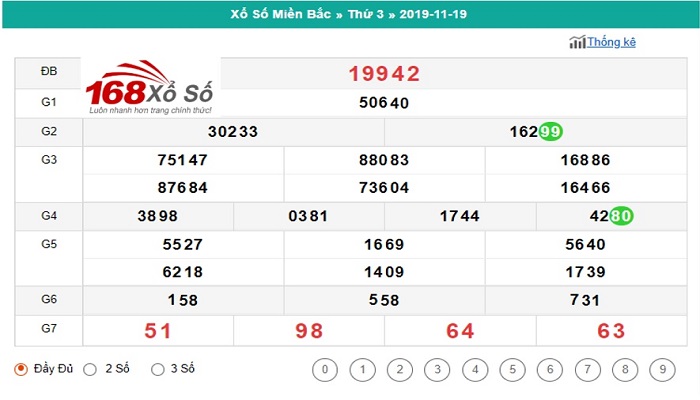700x400 pixels.
Task: Click G7 result number 51
Action: [x=158, y=331]
